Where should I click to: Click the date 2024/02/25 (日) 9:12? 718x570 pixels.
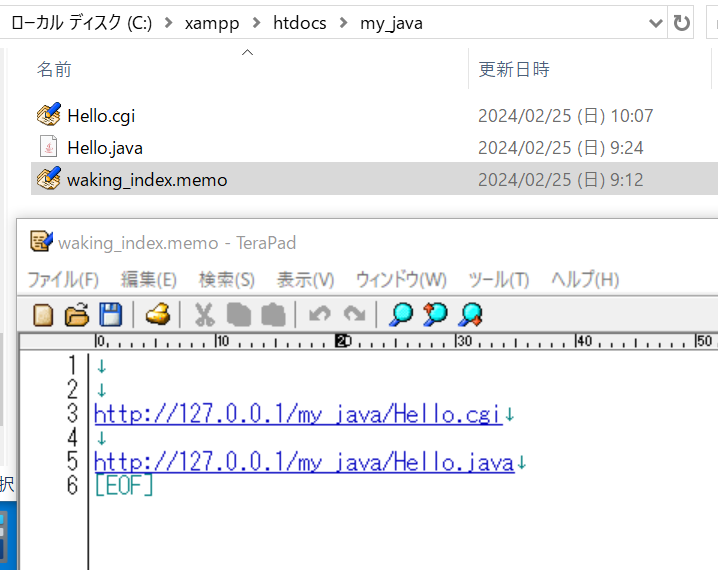(x=560, y=180)
